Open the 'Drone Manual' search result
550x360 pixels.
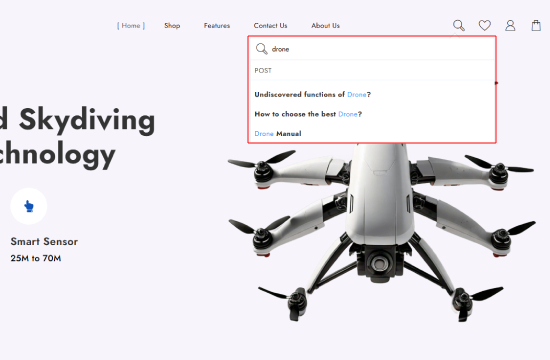[x=278, y=134]
